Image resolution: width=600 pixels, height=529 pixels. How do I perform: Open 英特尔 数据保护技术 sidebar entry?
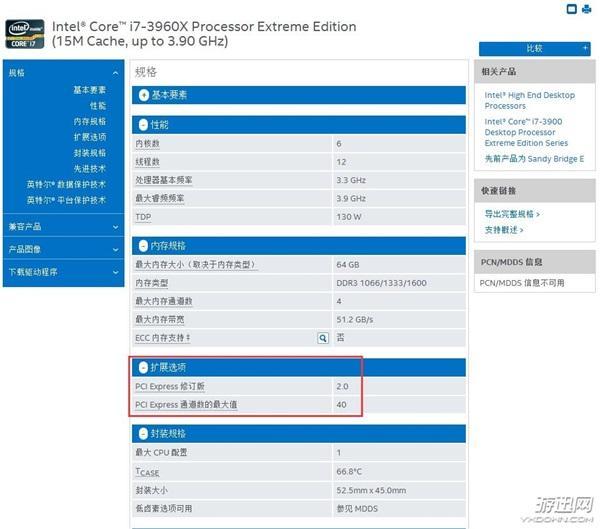(66, 184)
